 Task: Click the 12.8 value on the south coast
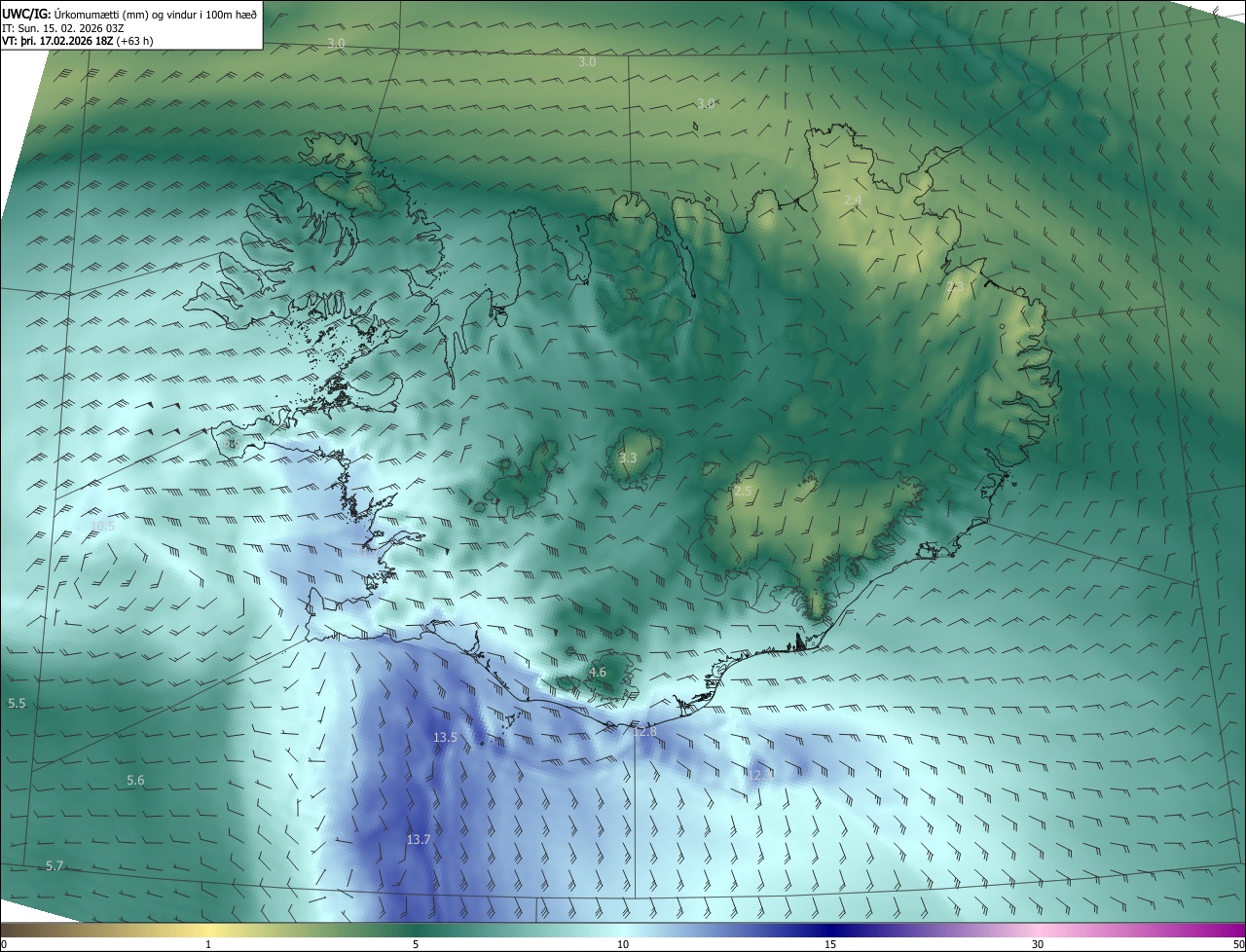(x=645, y=731)
